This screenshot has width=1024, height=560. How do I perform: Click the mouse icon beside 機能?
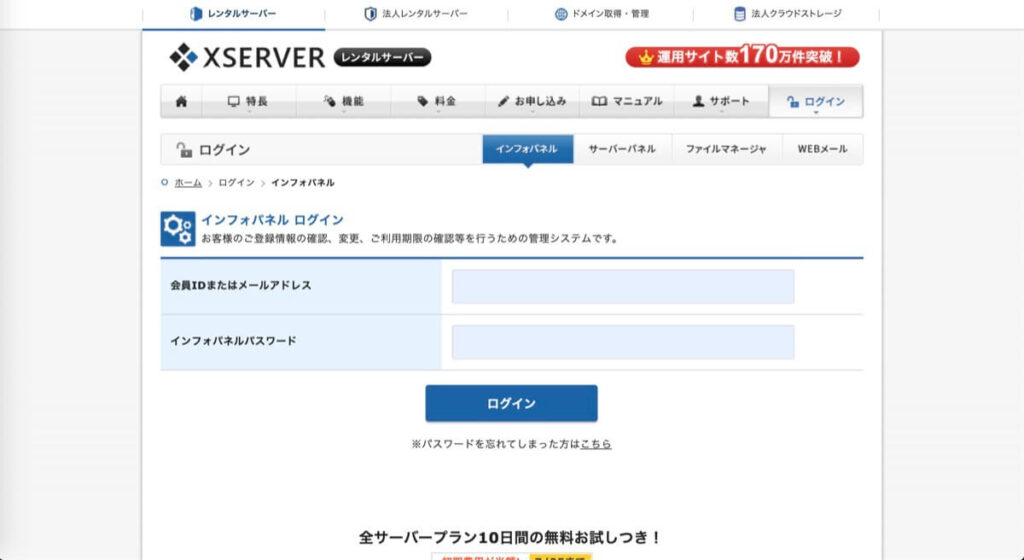pyautogui.click(x=329, y=101)
